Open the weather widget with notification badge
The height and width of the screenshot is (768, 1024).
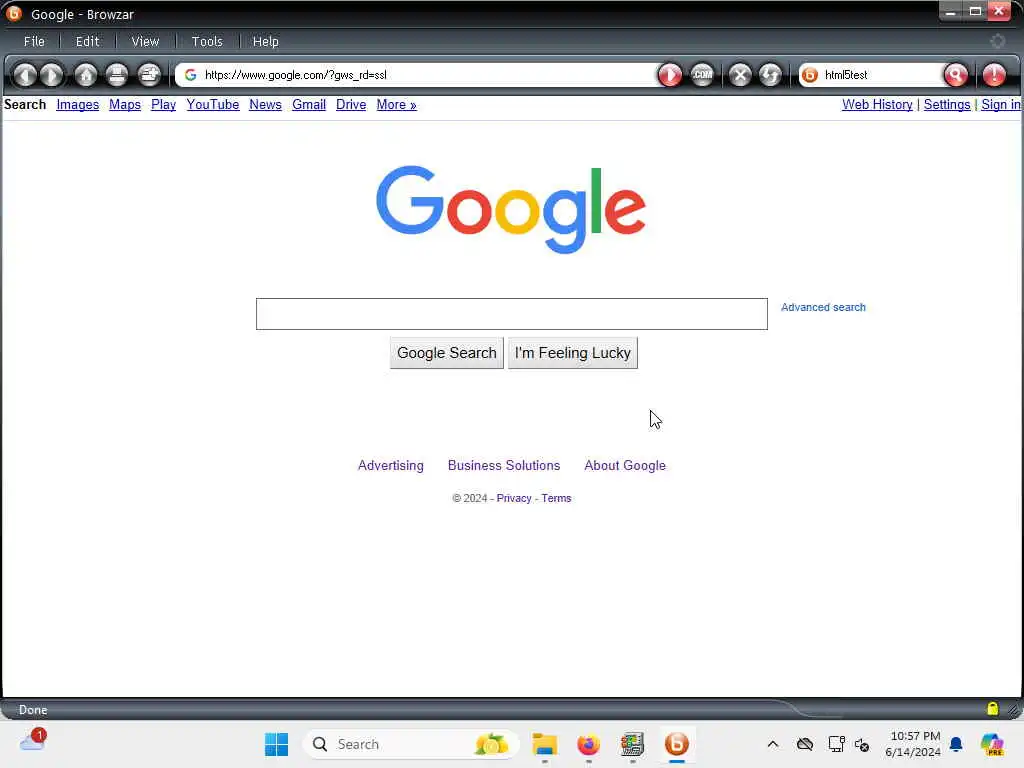[33, 741]
